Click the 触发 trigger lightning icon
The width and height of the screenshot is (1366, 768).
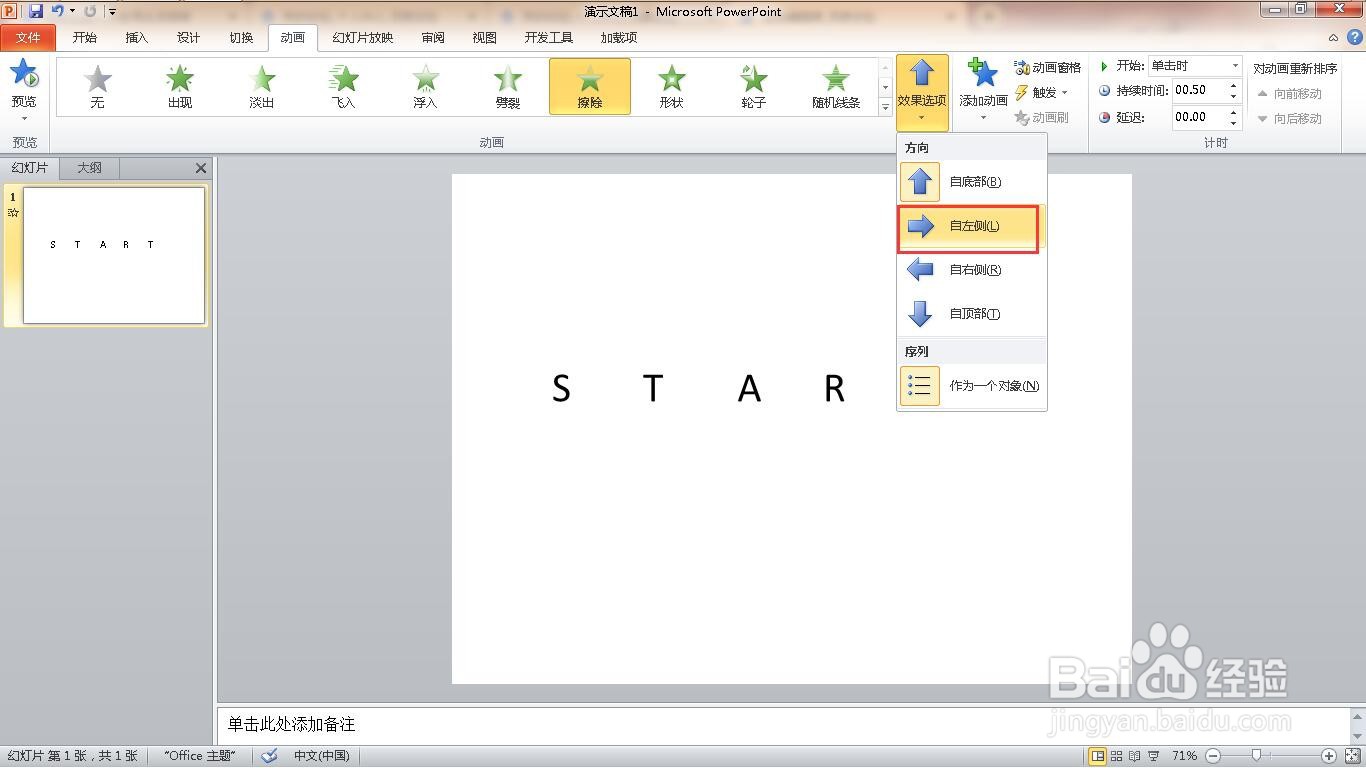tap(1022, 92)
